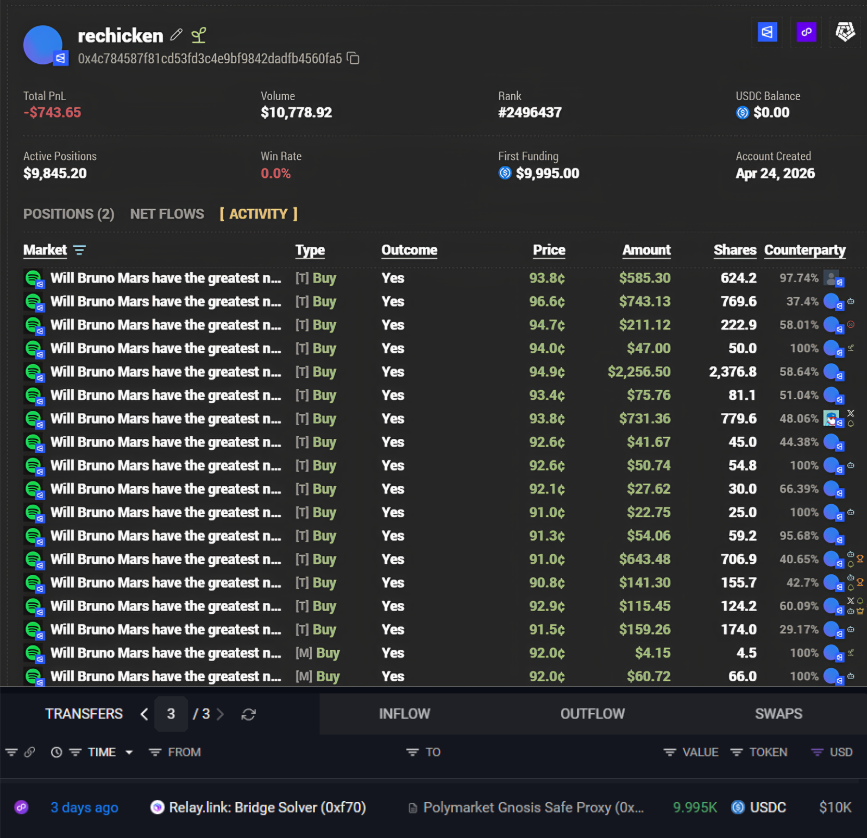
Task: Open the filter icon next to Market header
Action: click(80, 250)
